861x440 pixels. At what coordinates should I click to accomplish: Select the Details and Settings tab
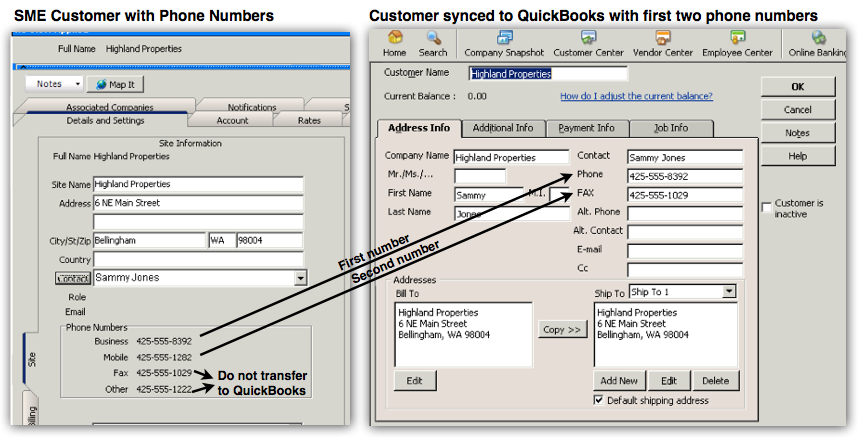tap(105, 120)
